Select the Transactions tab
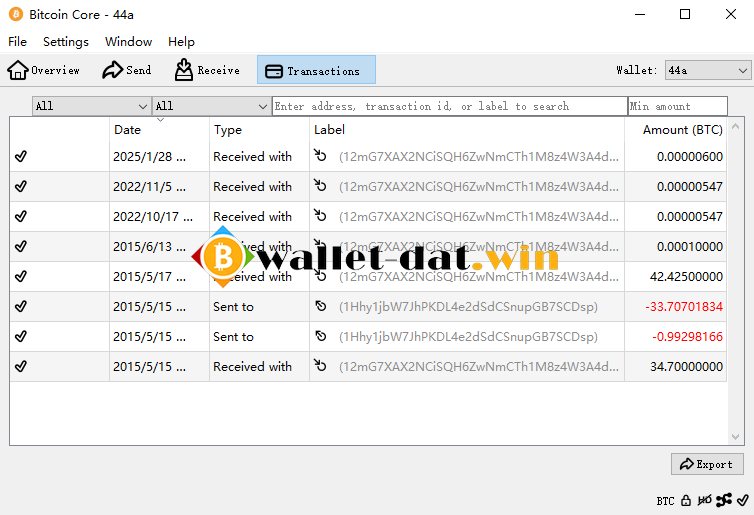 coord(316,70)
